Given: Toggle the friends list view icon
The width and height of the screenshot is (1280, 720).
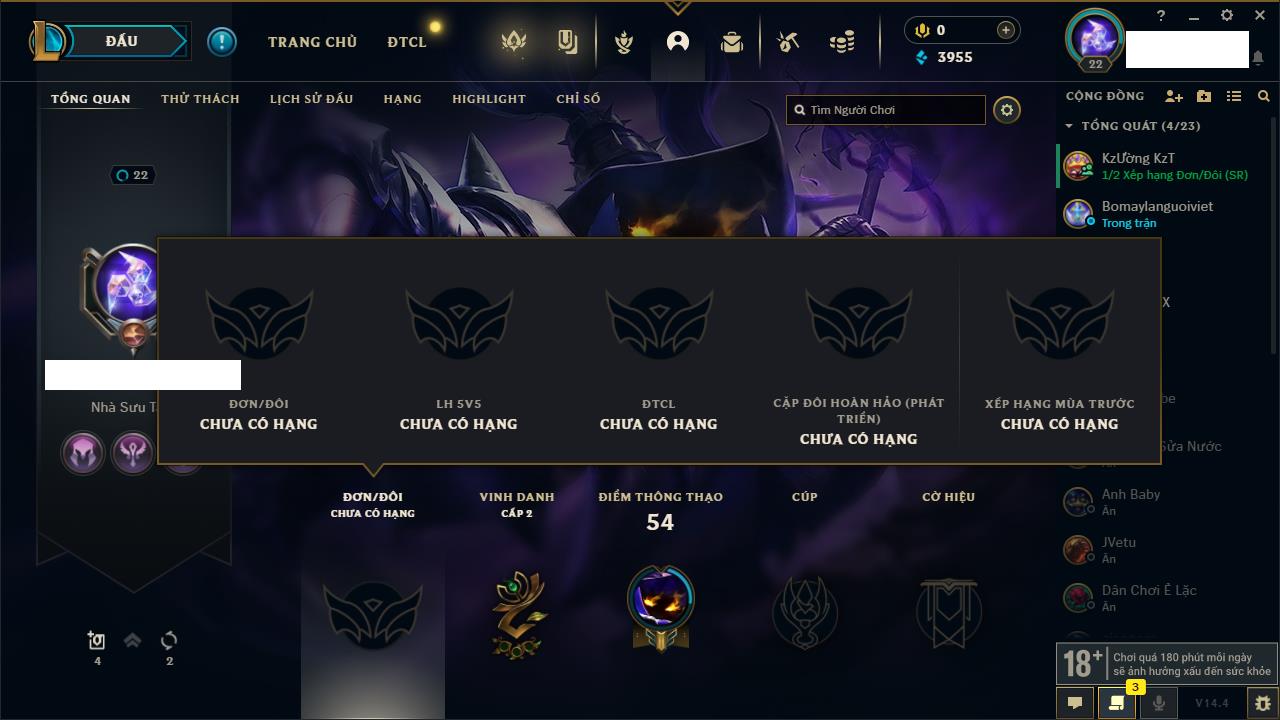Looking at the screenshot, I should pos(1234,96).
